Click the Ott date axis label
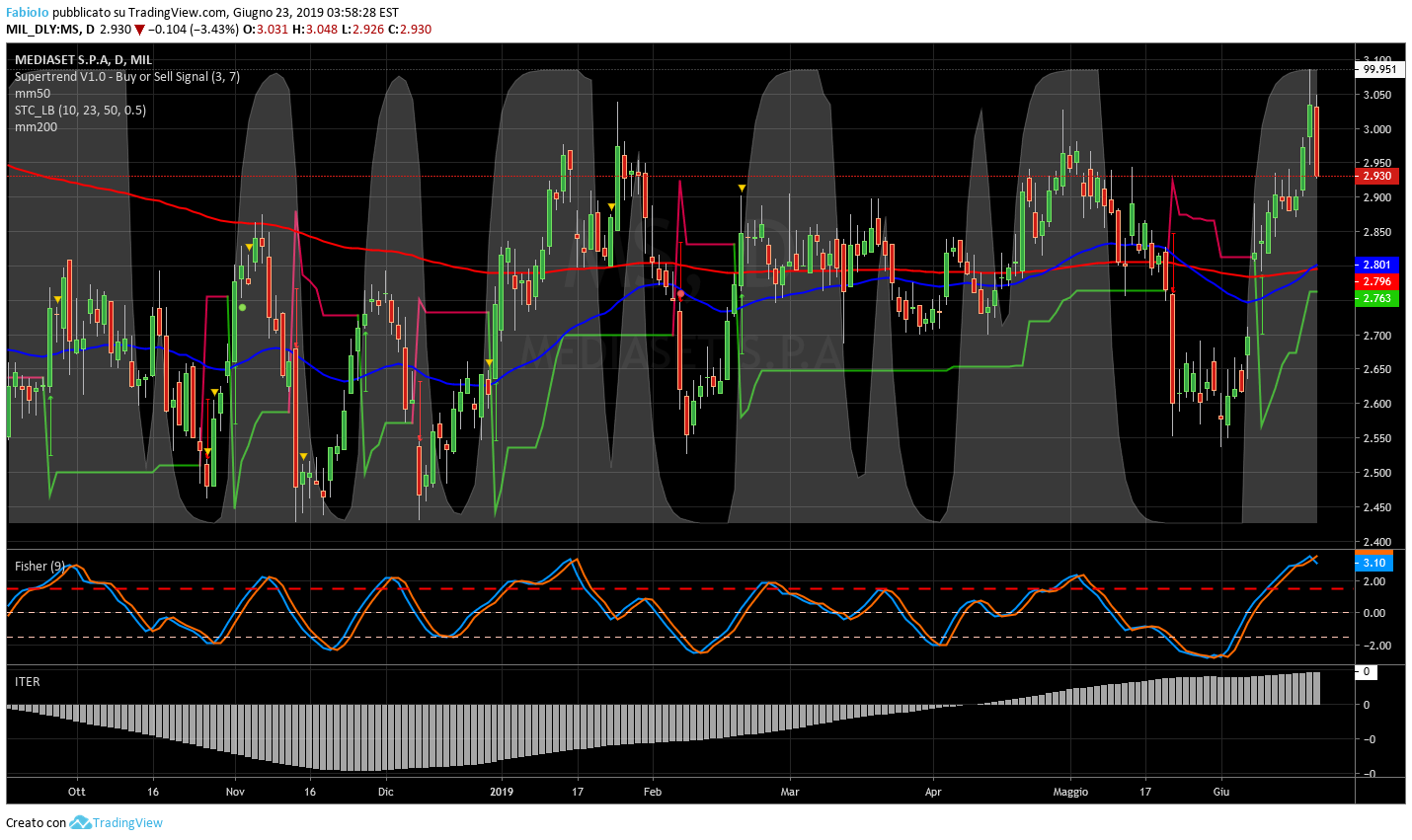This screenshot has height=840, width=1412. click(x=76, y=792)
